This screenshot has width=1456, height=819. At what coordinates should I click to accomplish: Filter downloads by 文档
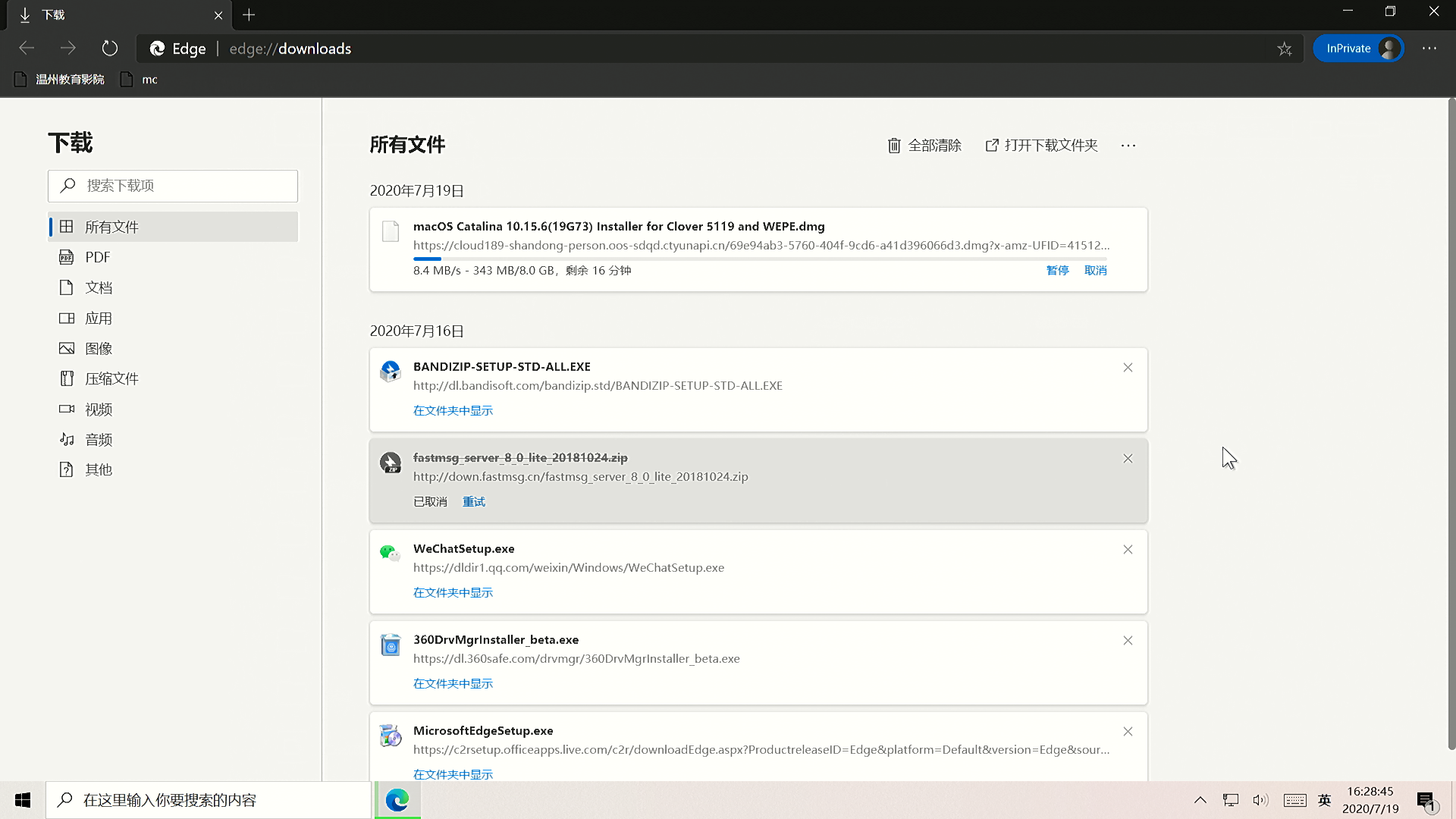click(173, 287)
